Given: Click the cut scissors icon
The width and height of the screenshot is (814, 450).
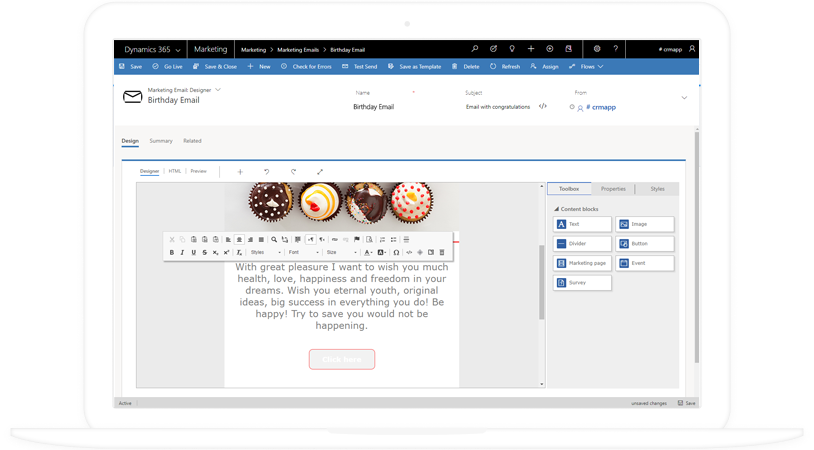Looking at the screenshot, I should coord(172,239).
